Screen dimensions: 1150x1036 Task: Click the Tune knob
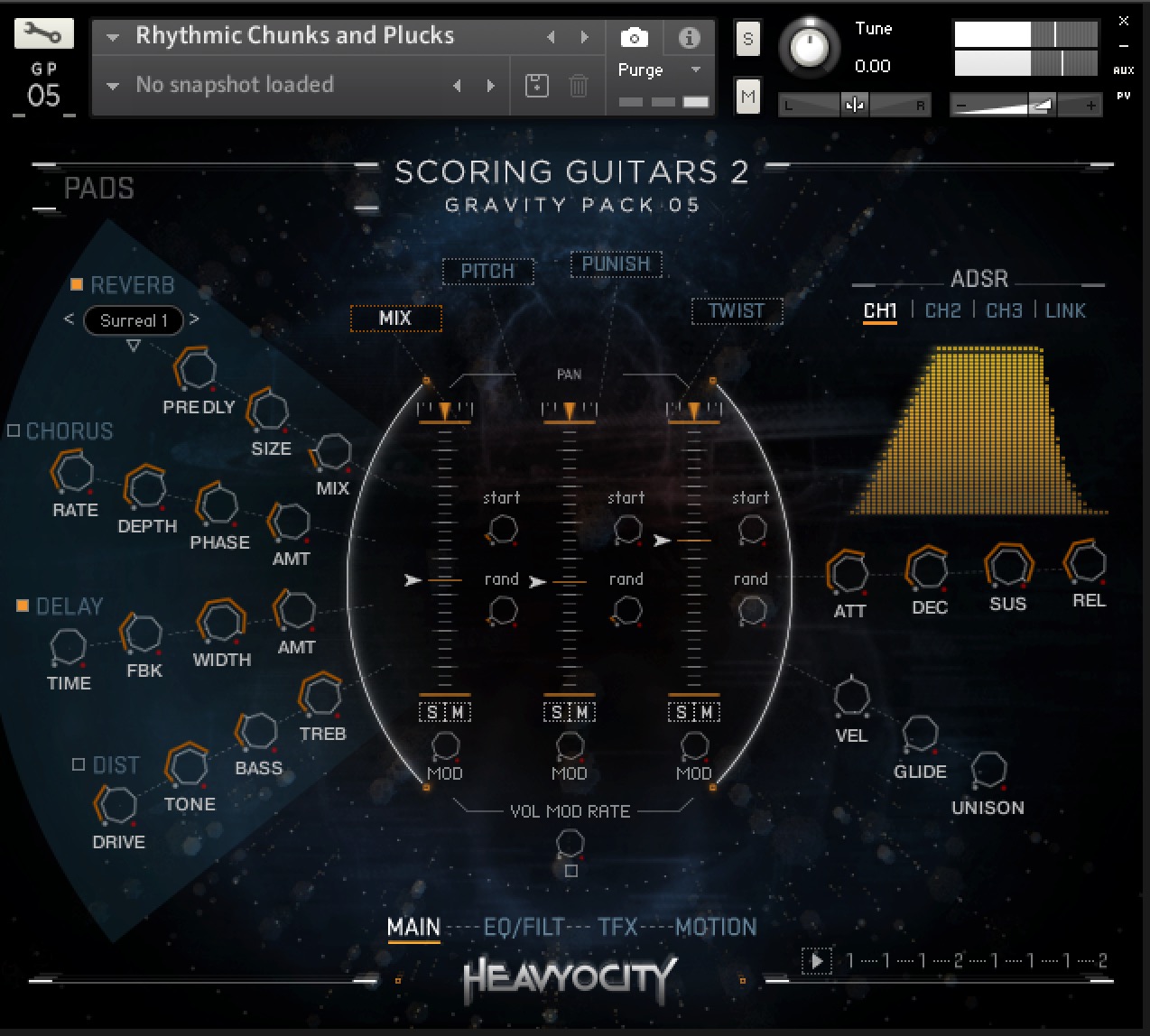tap(809, 46)
